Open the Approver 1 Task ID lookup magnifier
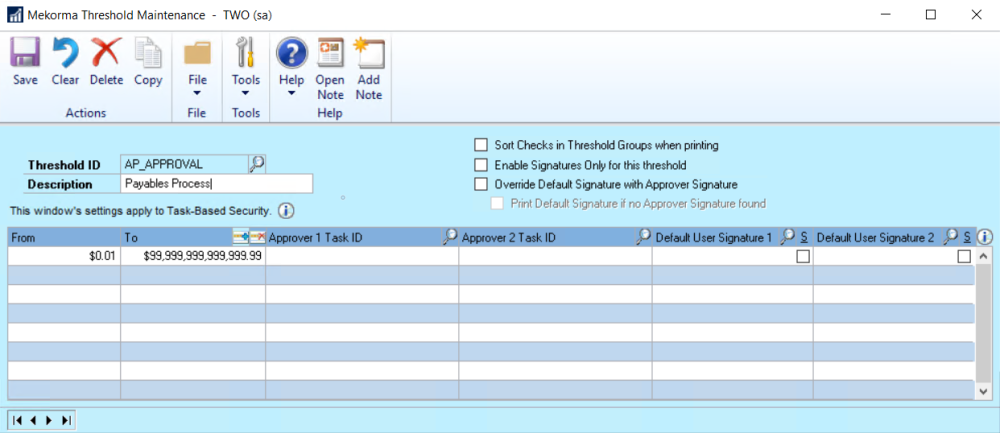 [x=450, y=237]
